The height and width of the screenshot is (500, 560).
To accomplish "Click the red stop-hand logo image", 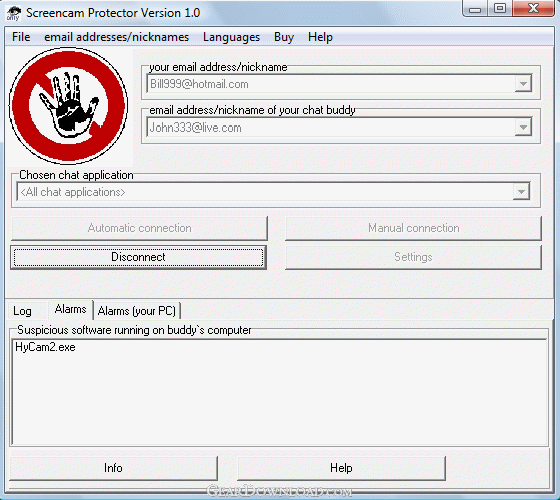I will 68,106.
